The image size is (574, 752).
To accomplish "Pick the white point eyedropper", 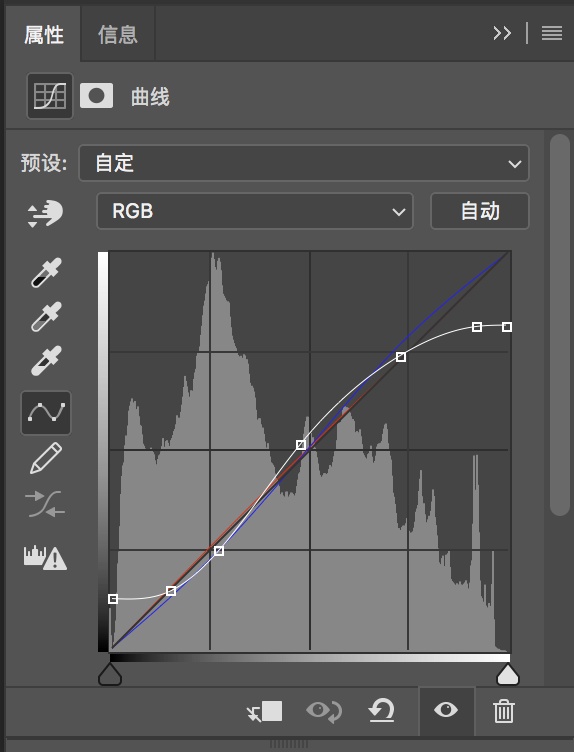I will point(46,361).
